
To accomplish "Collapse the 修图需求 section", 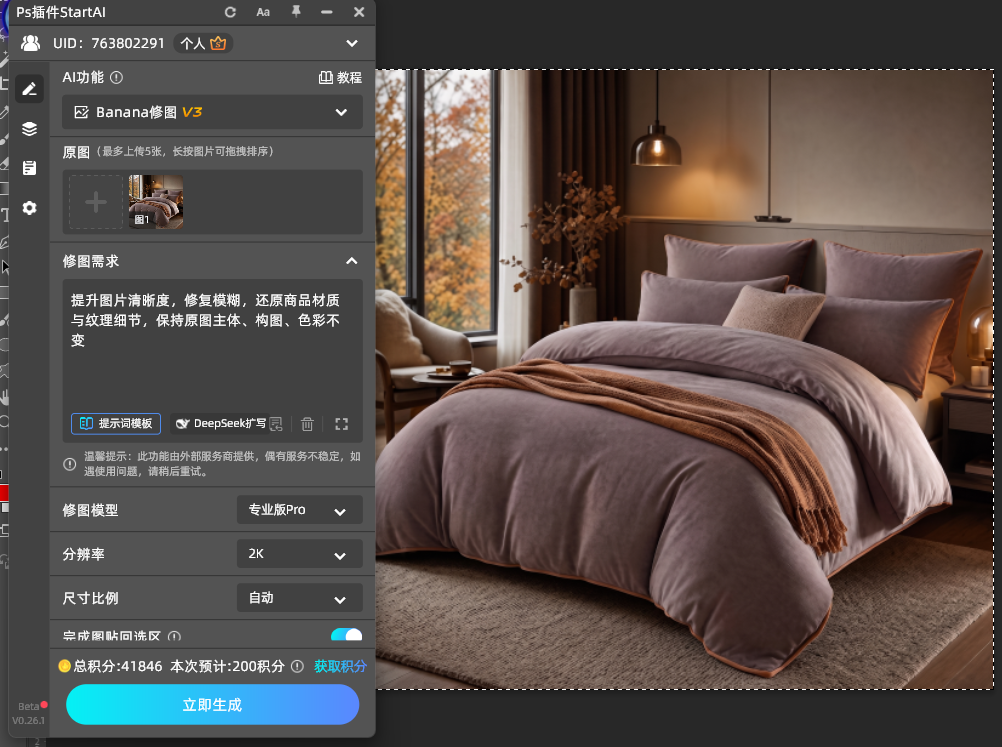I will (351, 261).
